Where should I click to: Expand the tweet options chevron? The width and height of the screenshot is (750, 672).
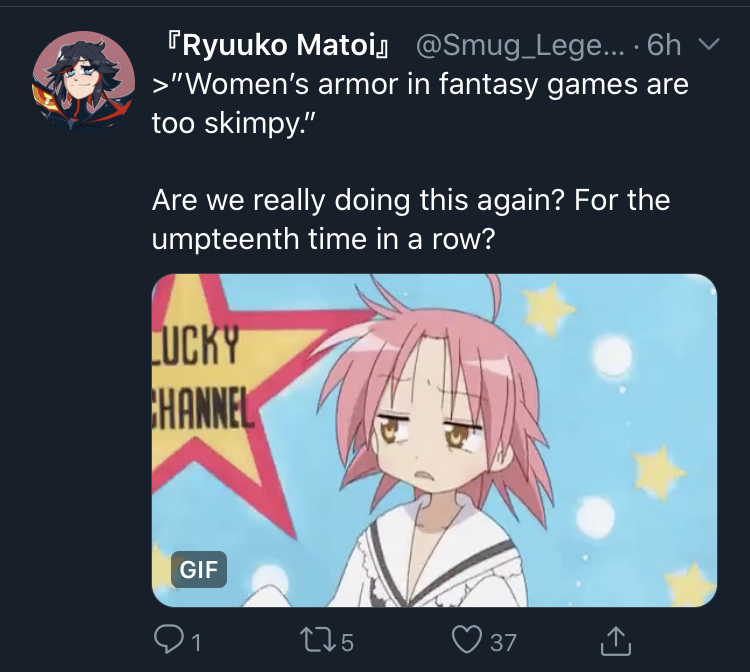(x=709, y=44)
